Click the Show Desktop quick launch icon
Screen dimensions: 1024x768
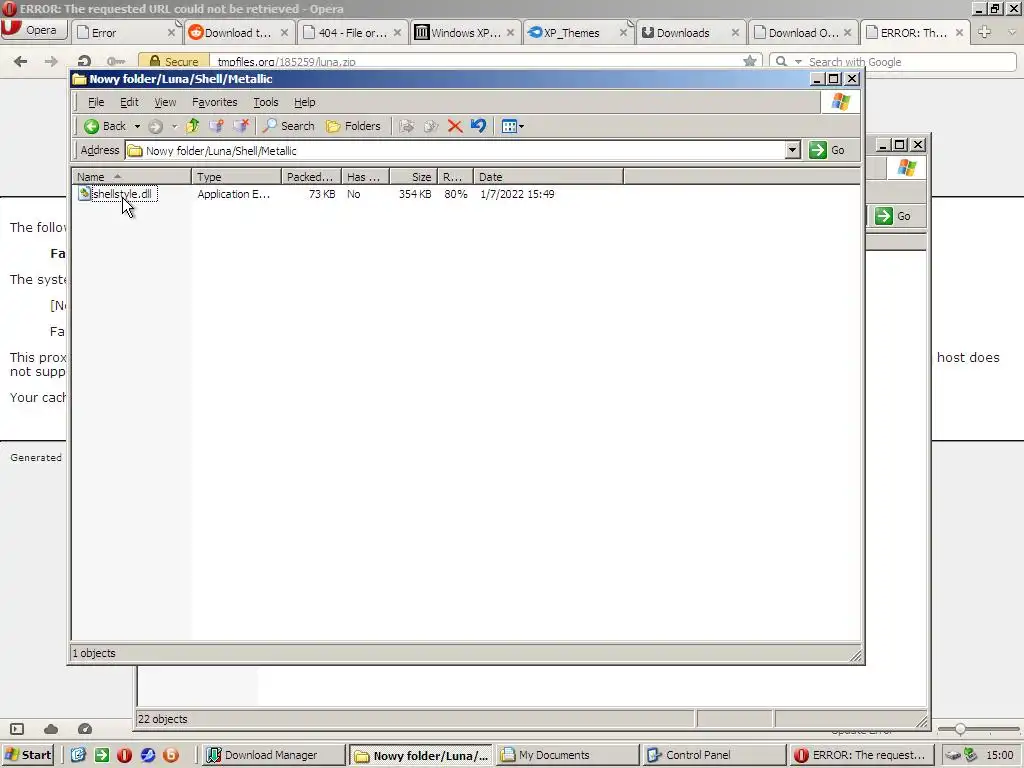tap(78, 755)
